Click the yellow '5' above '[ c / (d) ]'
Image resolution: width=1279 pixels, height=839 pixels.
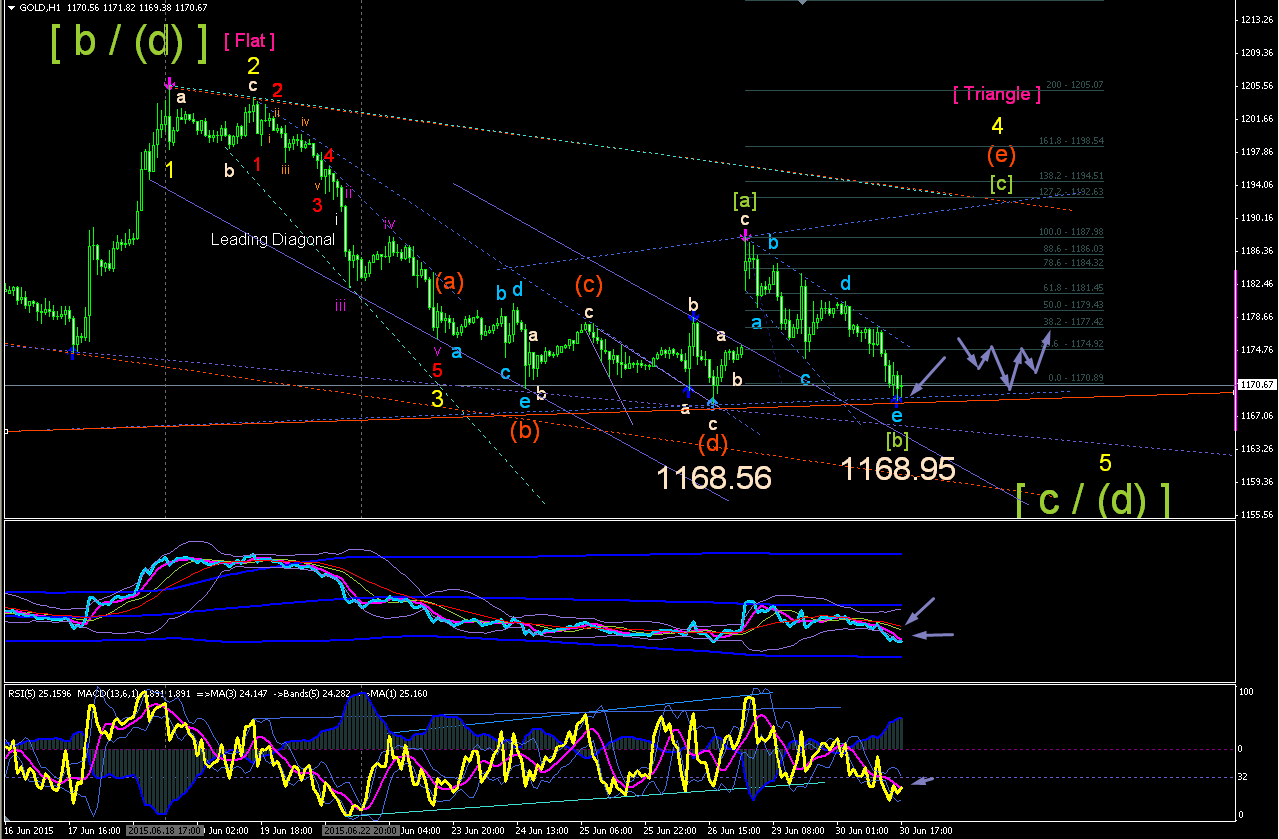[x=1105, y=463]
